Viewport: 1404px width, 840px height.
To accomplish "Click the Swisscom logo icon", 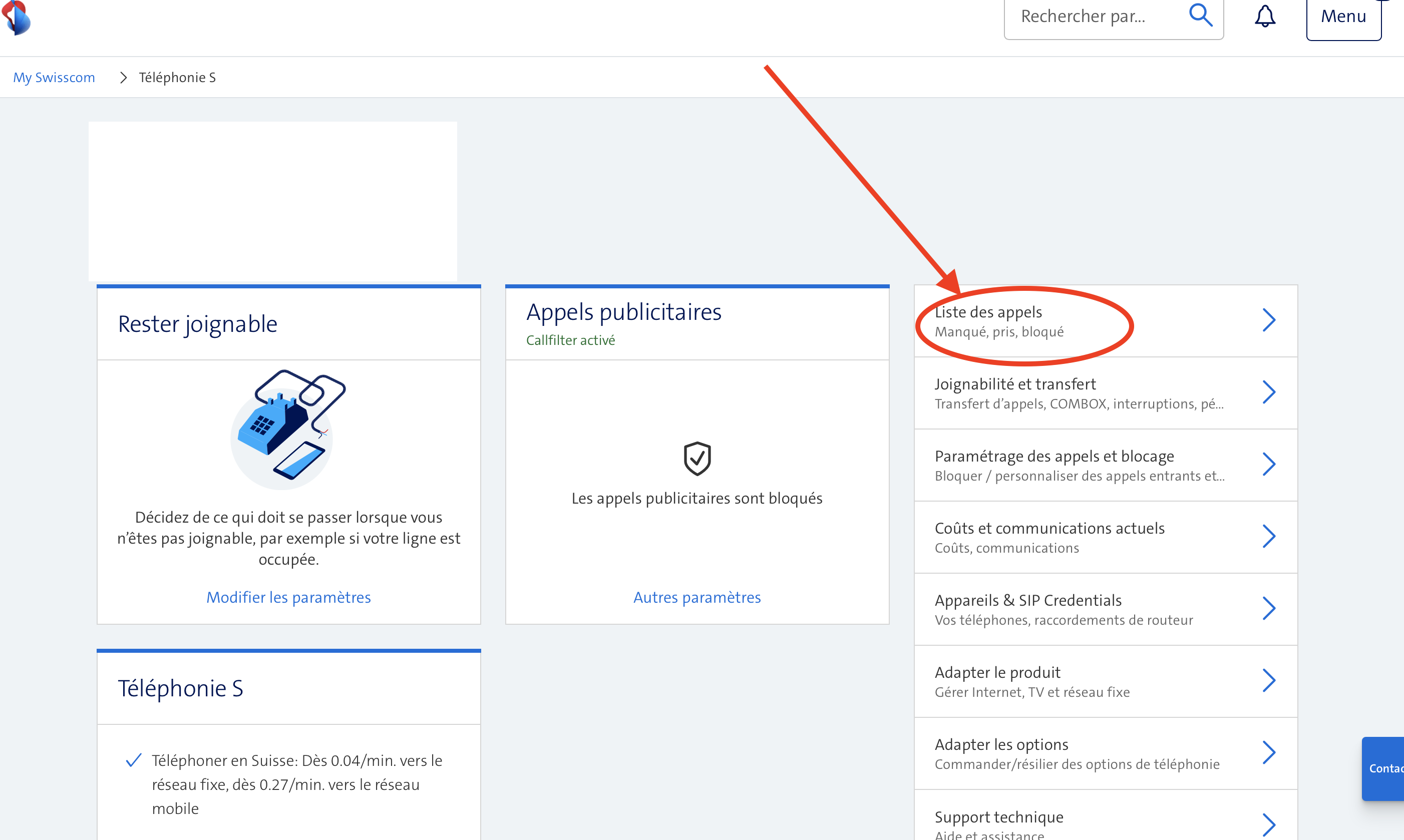I will pyautogui.click(x=17, y=17).
